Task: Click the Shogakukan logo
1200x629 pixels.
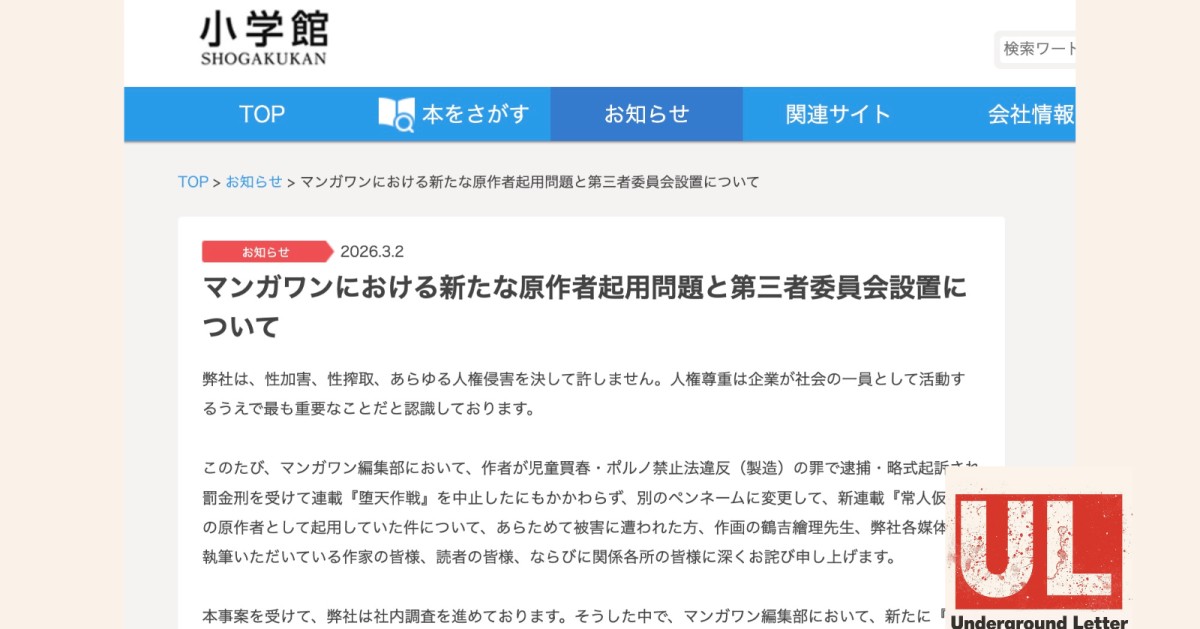Action: [x=263, y=39]
